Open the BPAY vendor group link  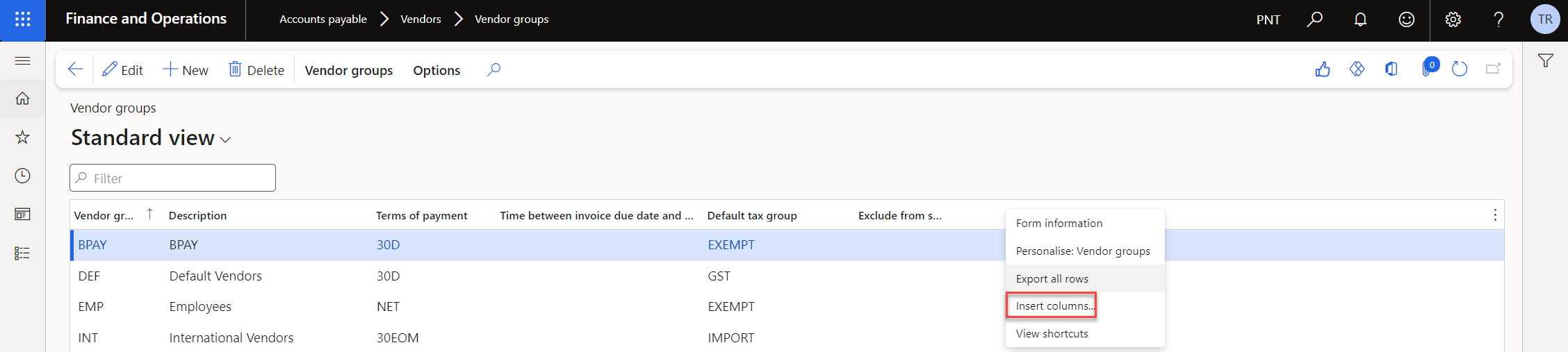coord(92,244)
